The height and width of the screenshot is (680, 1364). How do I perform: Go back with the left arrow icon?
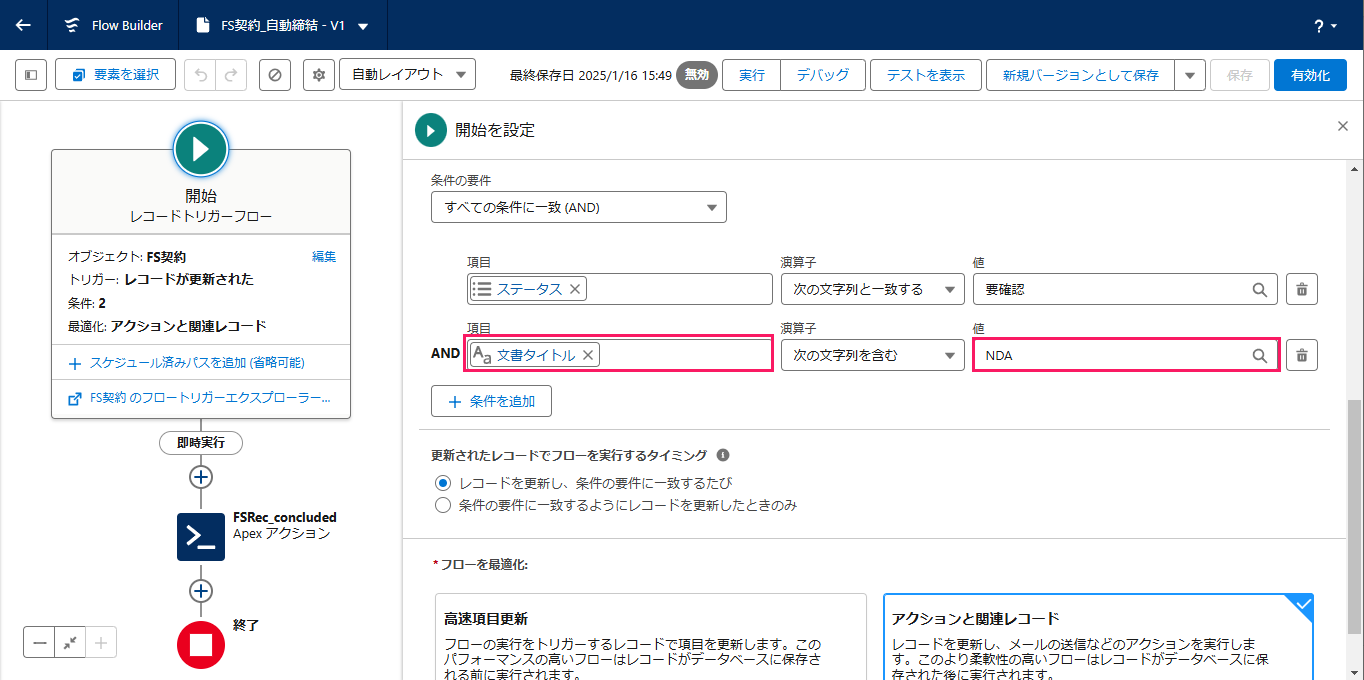pyautogui.click(x=23, y=25)
